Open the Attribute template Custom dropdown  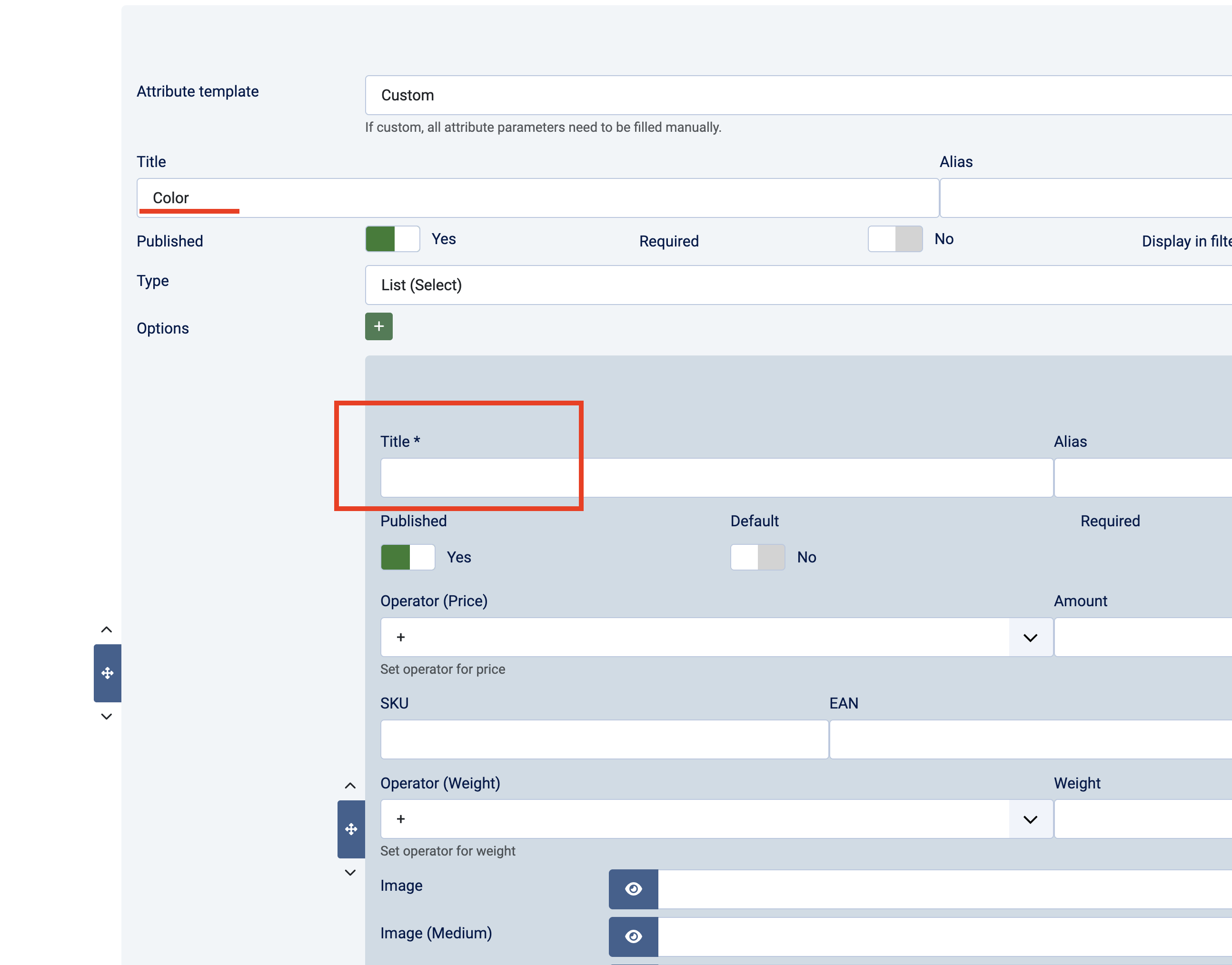791,95
